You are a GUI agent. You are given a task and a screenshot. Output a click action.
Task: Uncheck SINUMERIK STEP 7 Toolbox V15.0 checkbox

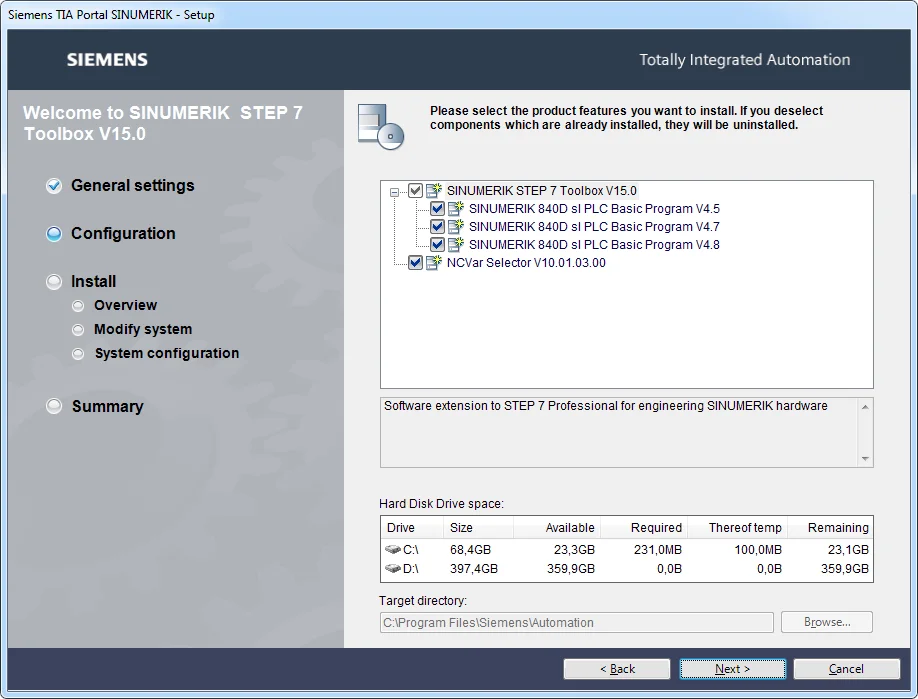coord(416,191)
